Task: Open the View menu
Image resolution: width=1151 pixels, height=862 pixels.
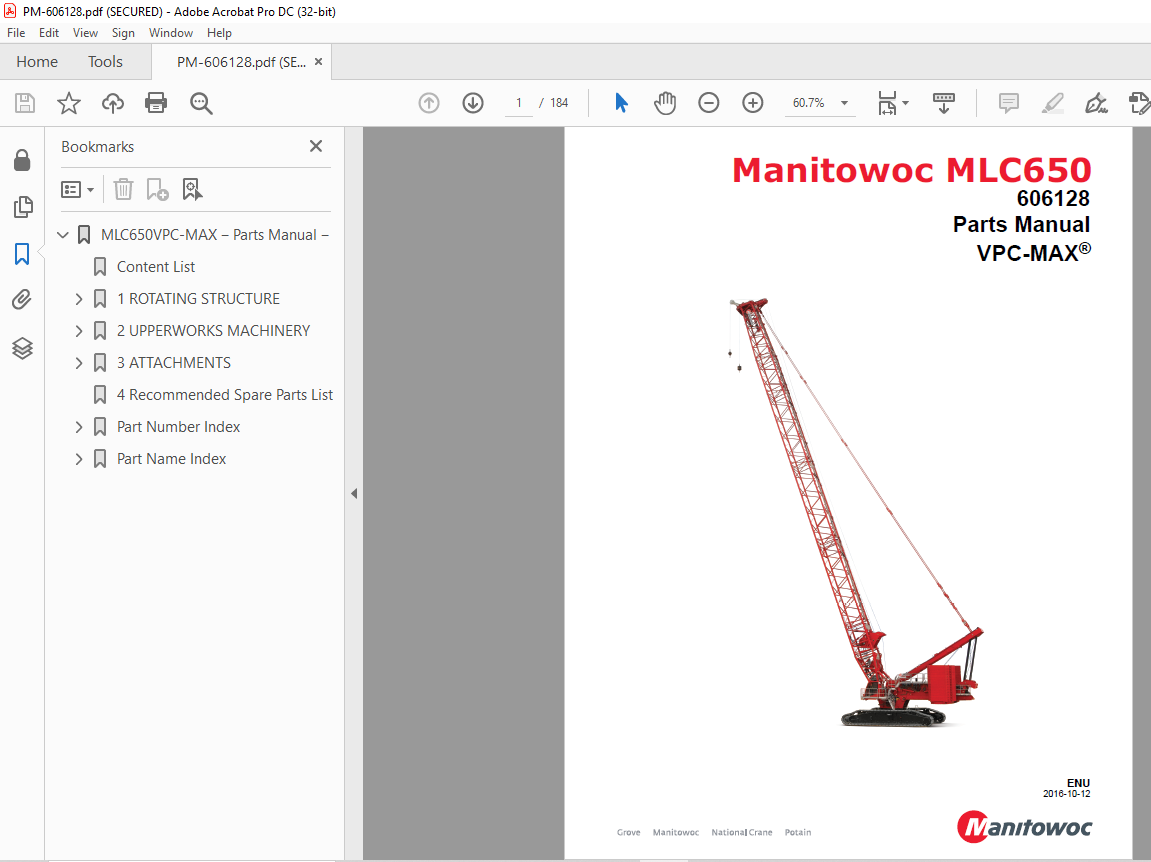Action: (x=85, y=33)
